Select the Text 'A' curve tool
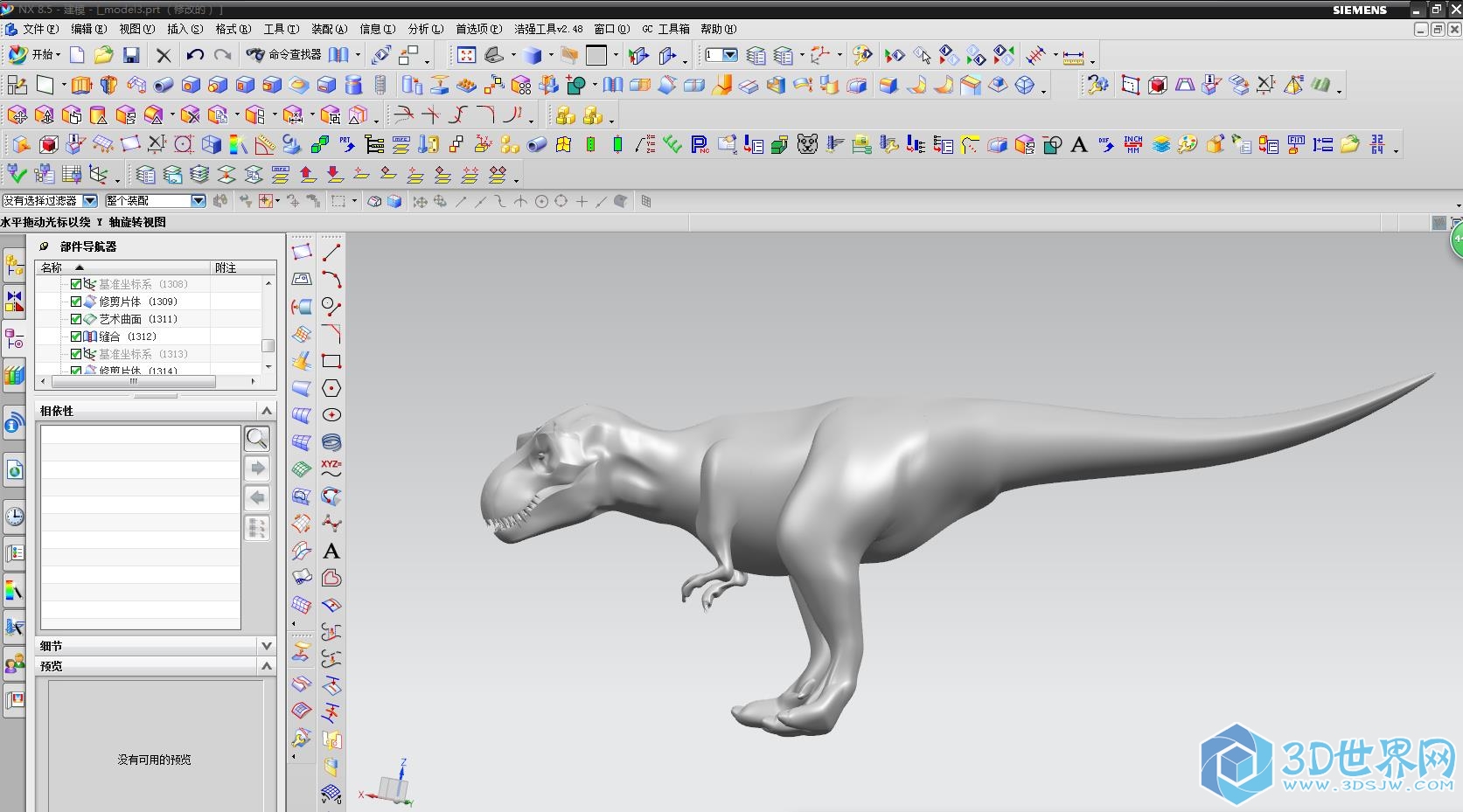The height and width of the screenshot is (812, 1463). 331,551
